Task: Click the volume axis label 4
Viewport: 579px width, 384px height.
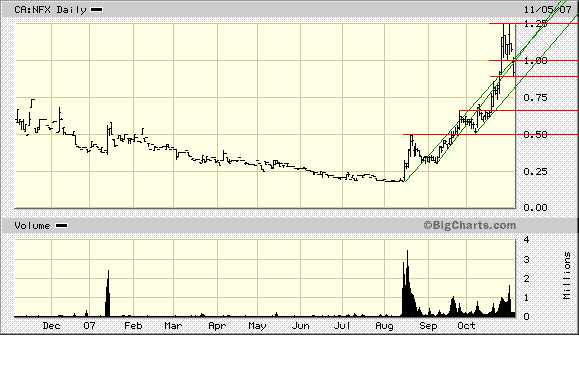Action: 527,240
